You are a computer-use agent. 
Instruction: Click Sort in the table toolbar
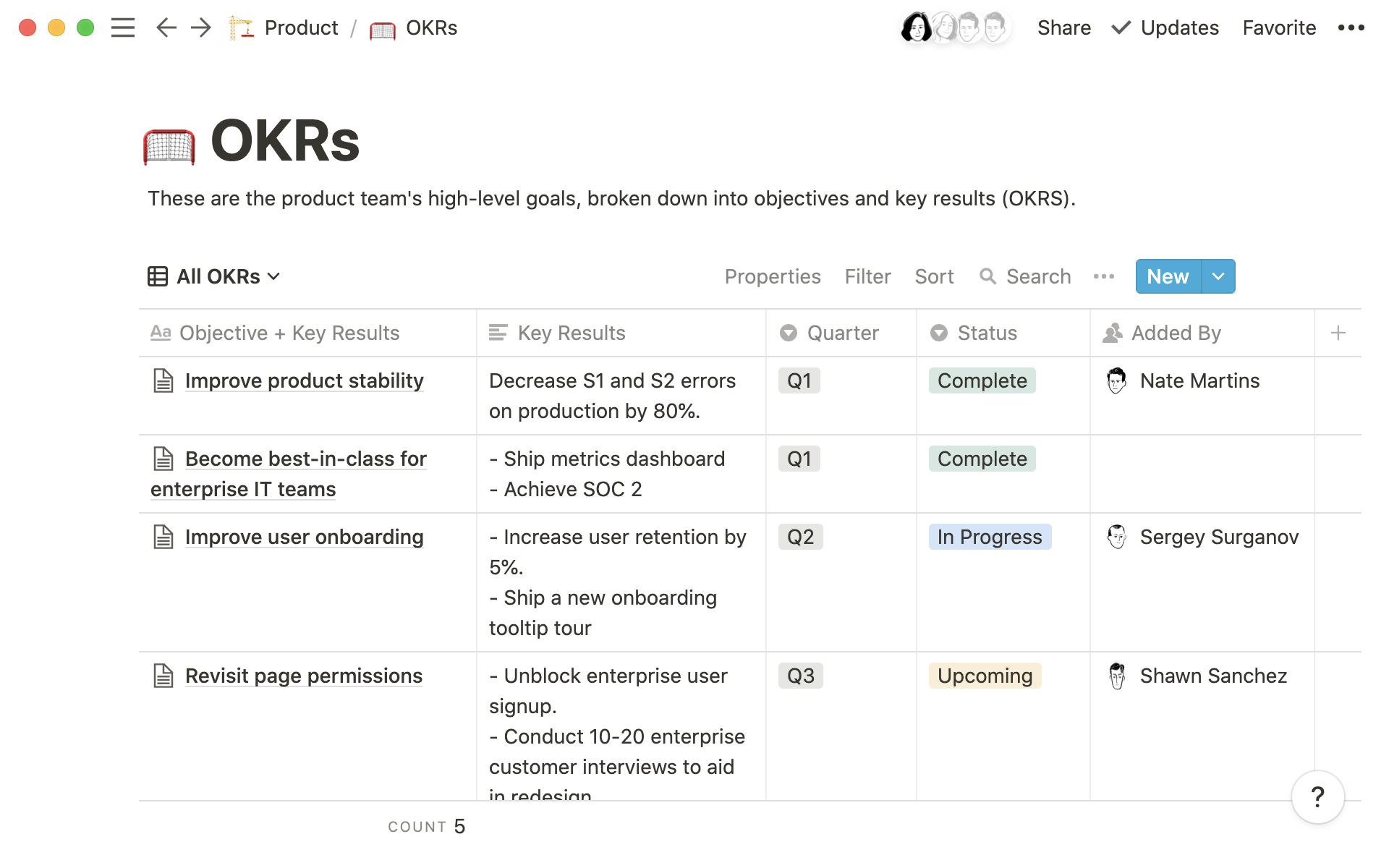click(934, 276)
